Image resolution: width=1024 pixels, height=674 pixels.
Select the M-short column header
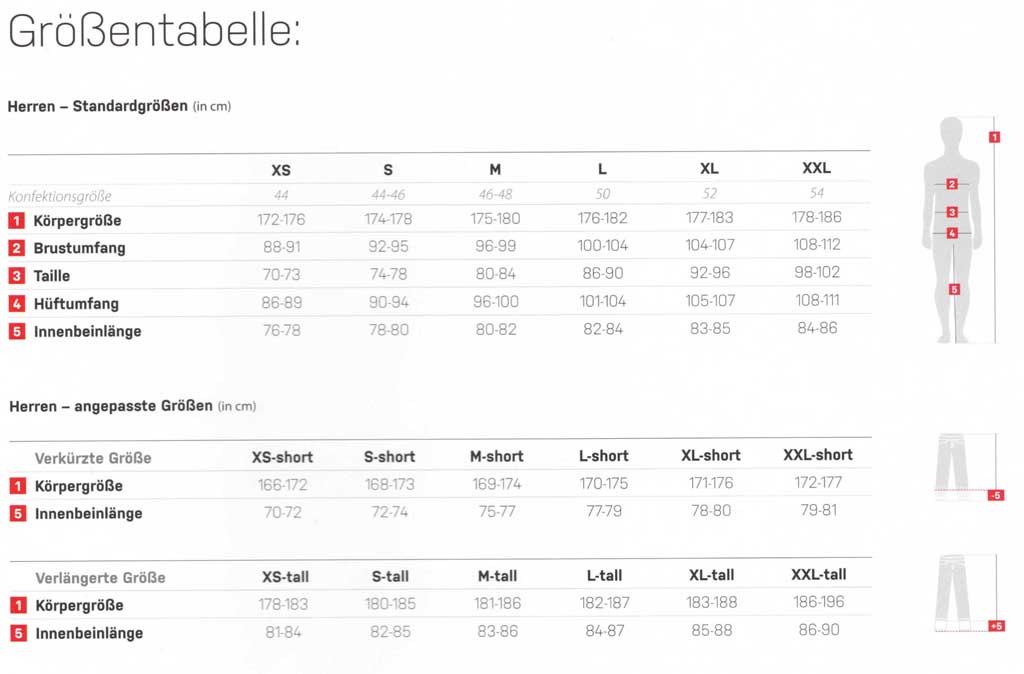tap(496, 456)
